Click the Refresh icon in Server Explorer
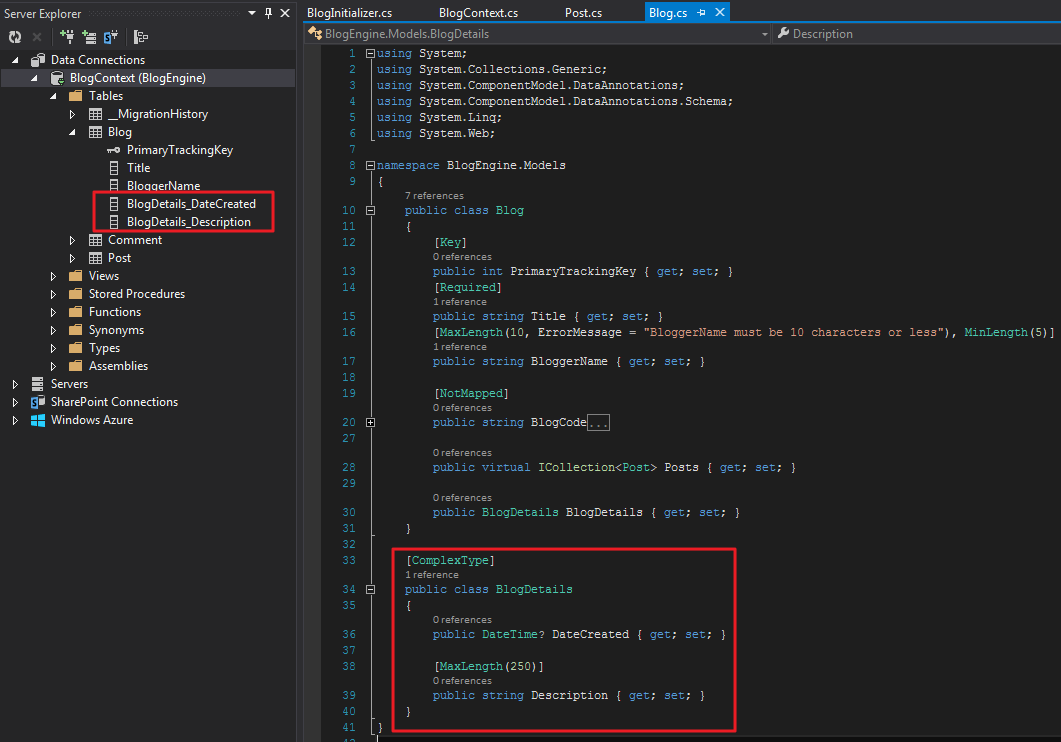The height and width of the screenshot is (742, 1061). point(15,37)
